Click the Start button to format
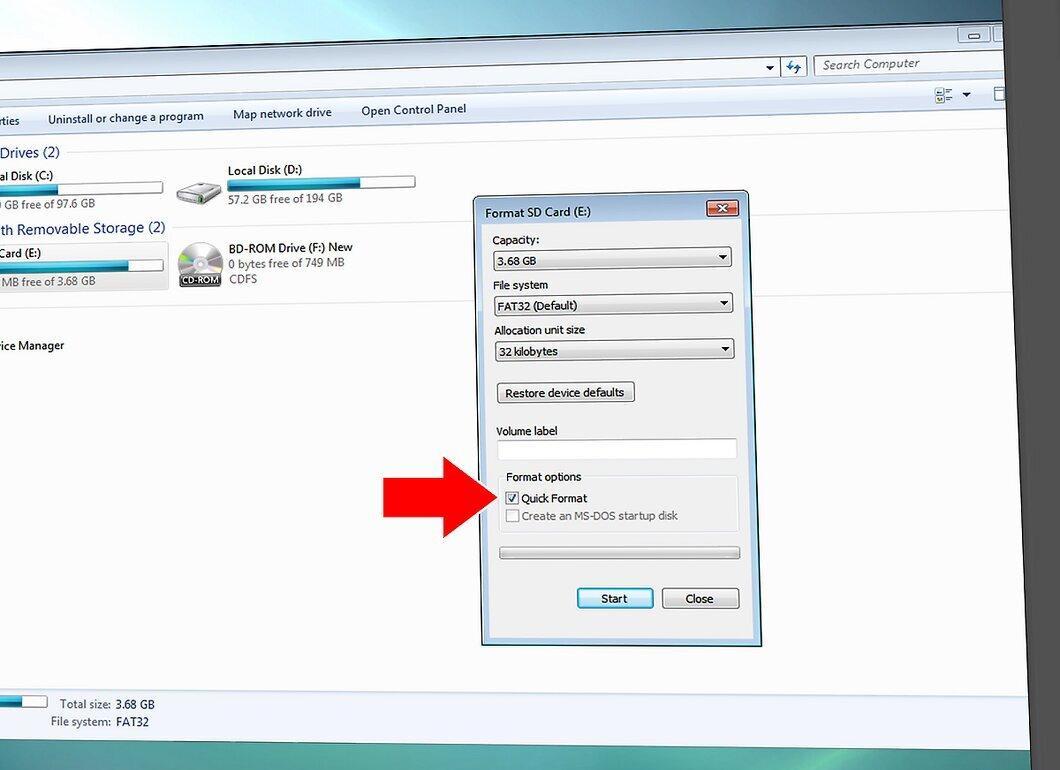The width and height of the screenshot is (1060, 770). click(x=615, y=598)
